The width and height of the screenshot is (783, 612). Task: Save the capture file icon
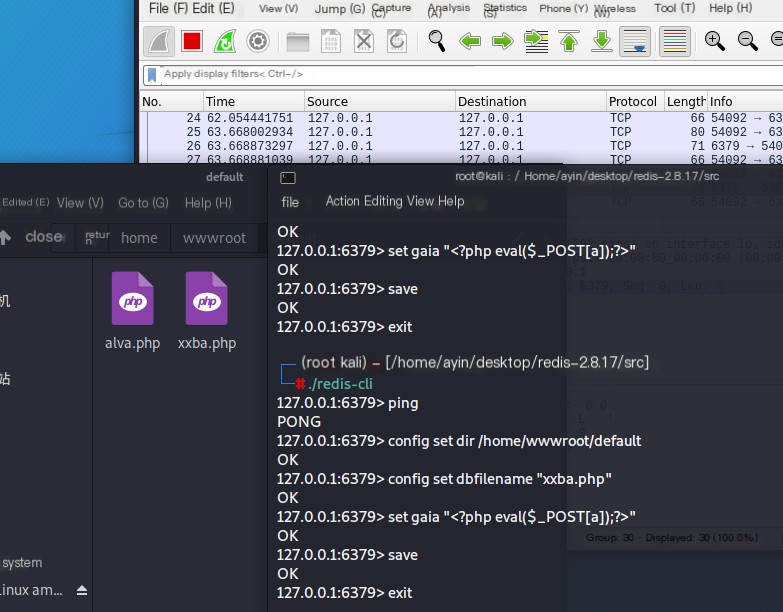331,41
